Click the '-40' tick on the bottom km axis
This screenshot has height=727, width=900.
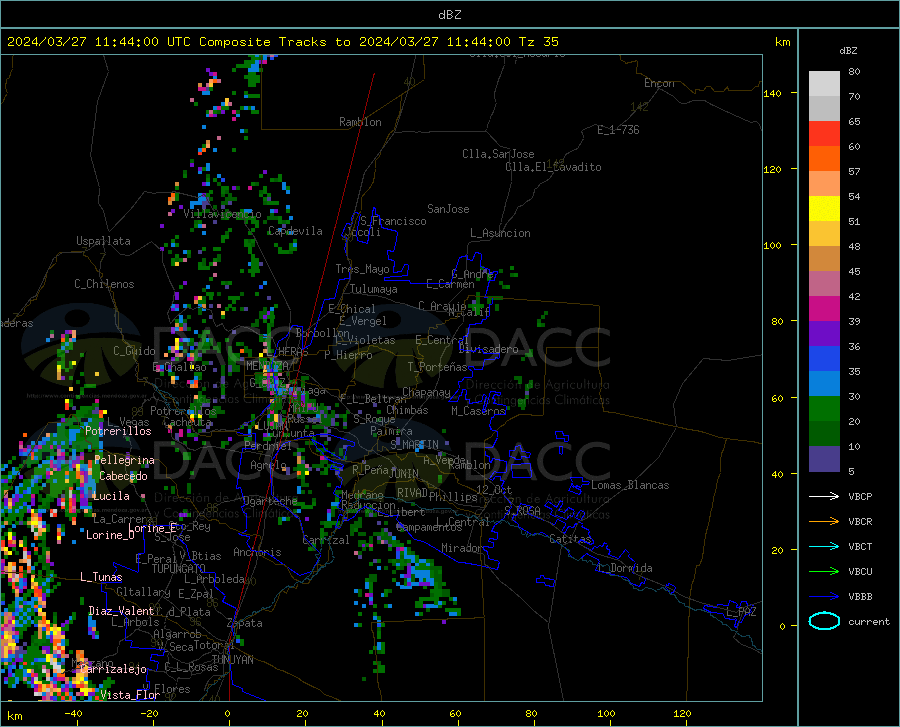[72, 714]
